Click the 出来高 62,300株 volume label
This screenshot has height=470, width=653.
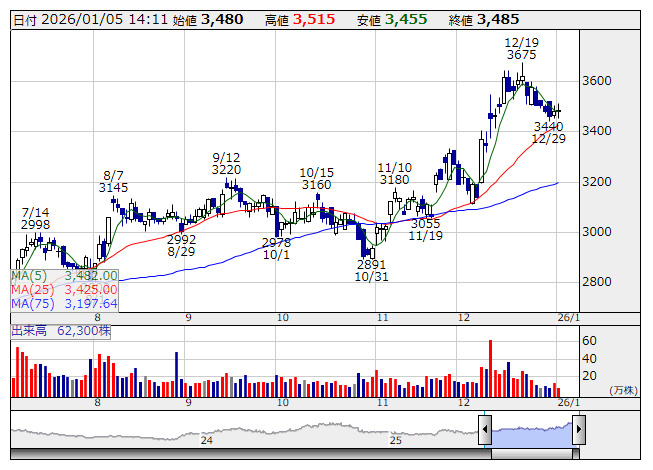pyautogui.click(x=61, y=331)
